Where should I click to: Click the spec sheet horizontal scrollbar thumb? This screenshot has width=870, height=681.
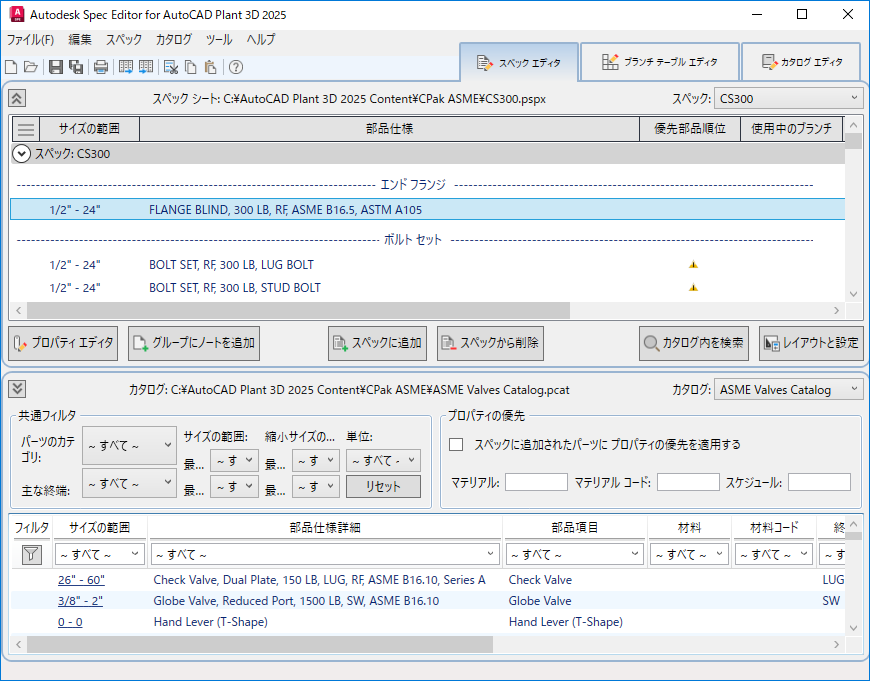(x=299, y=310)
